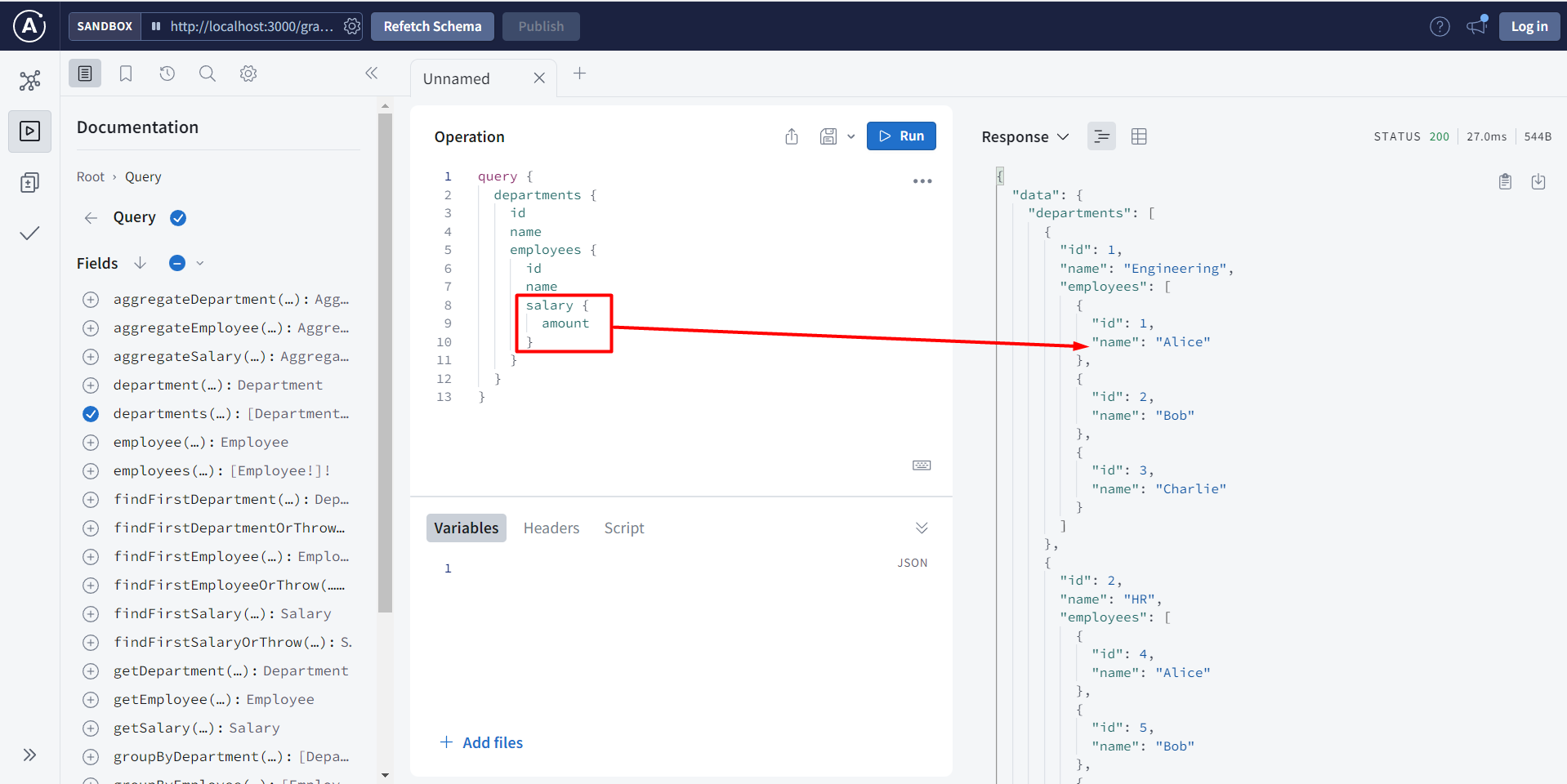Close the Unnamed tab
Viewport: 1567px width, 784px height.
539,78
